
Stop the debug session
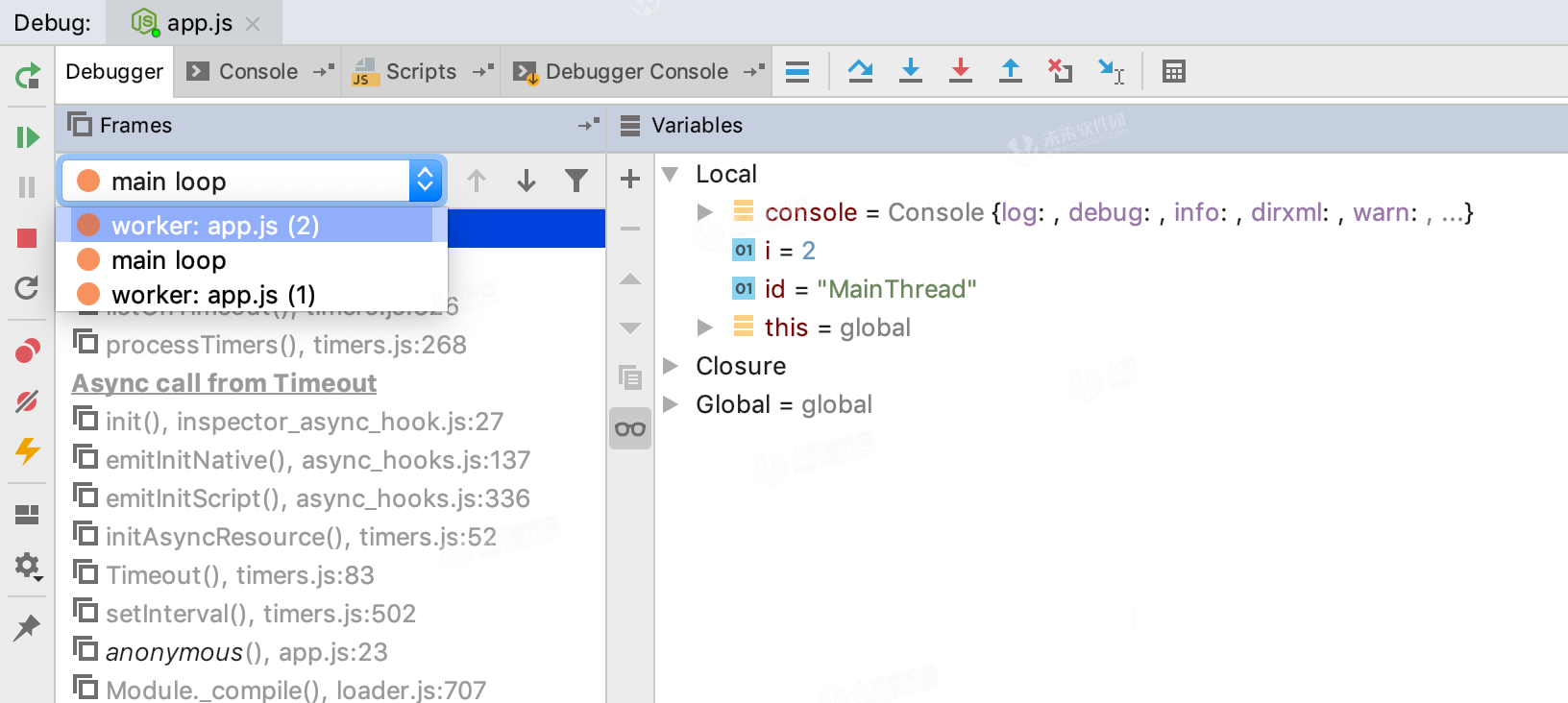tap(27, 238)
